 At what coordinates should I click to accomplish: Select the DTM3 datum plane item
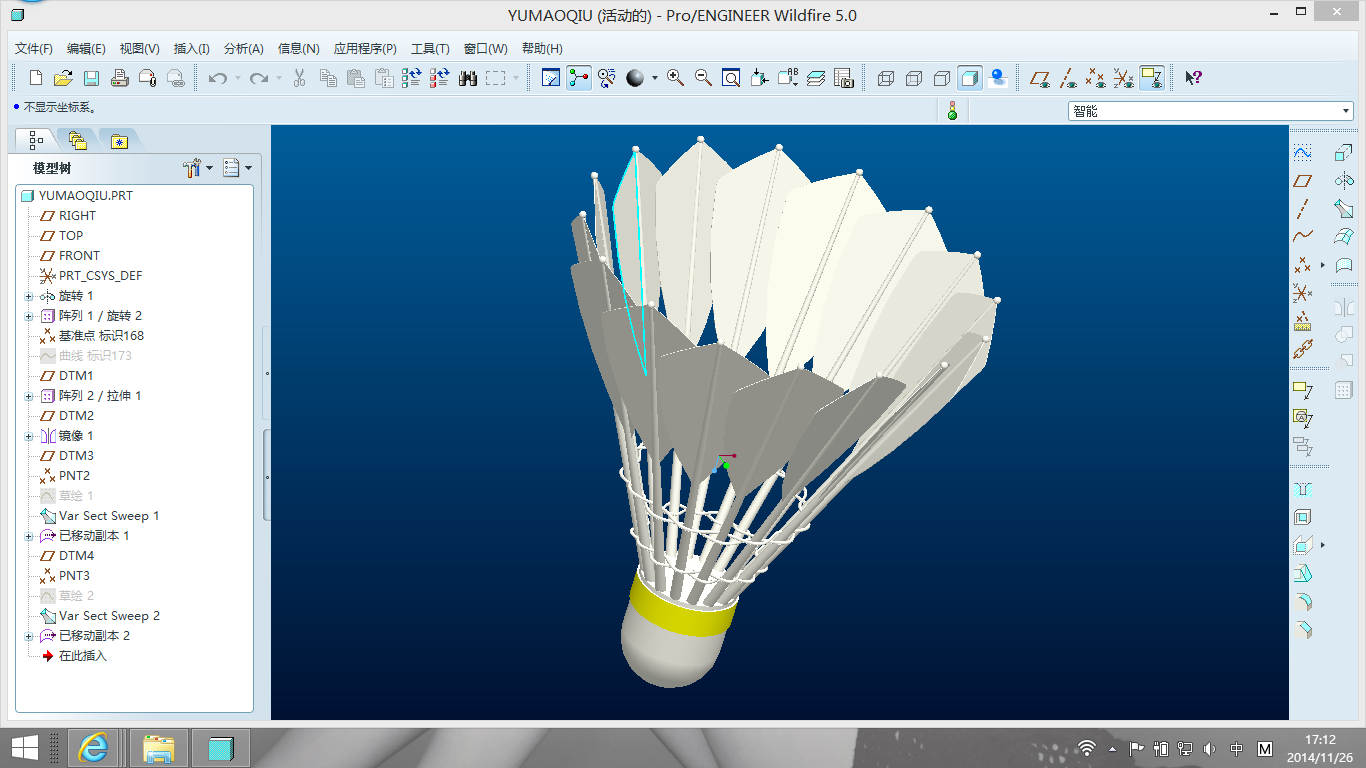pos(76,456)
